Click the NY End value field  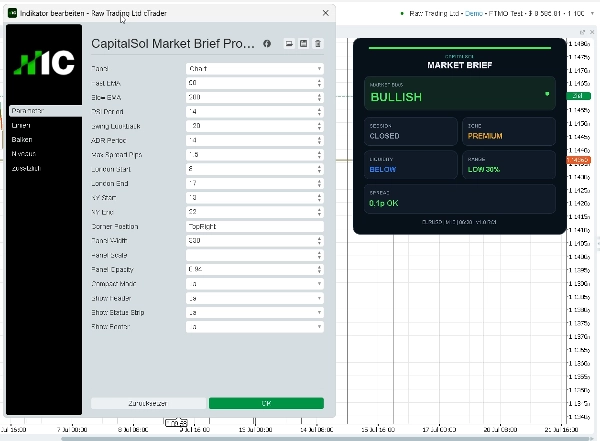pyautogui.click(x=255, y=212)
